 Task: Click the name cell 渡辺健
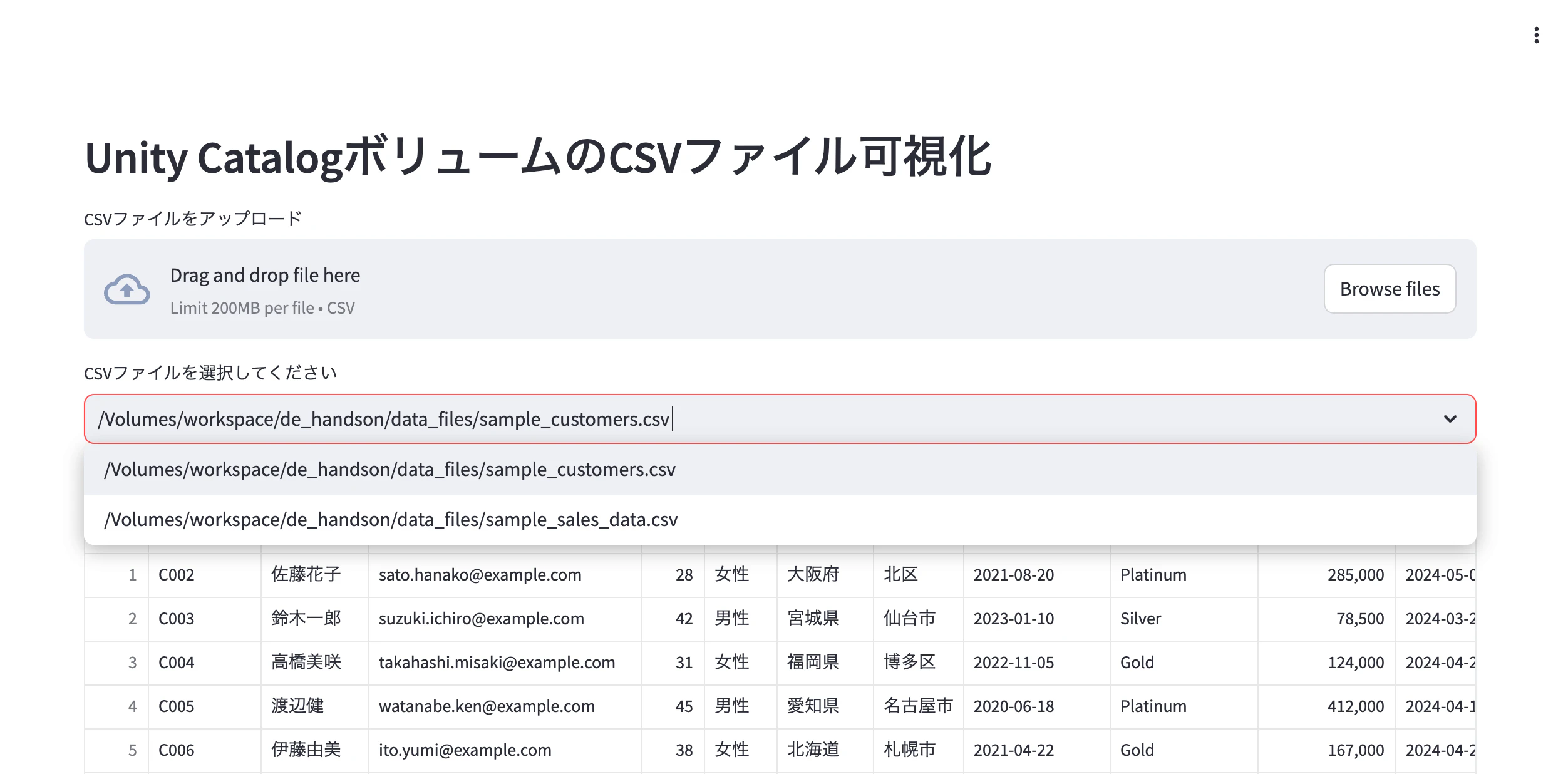tap(315, 706)
